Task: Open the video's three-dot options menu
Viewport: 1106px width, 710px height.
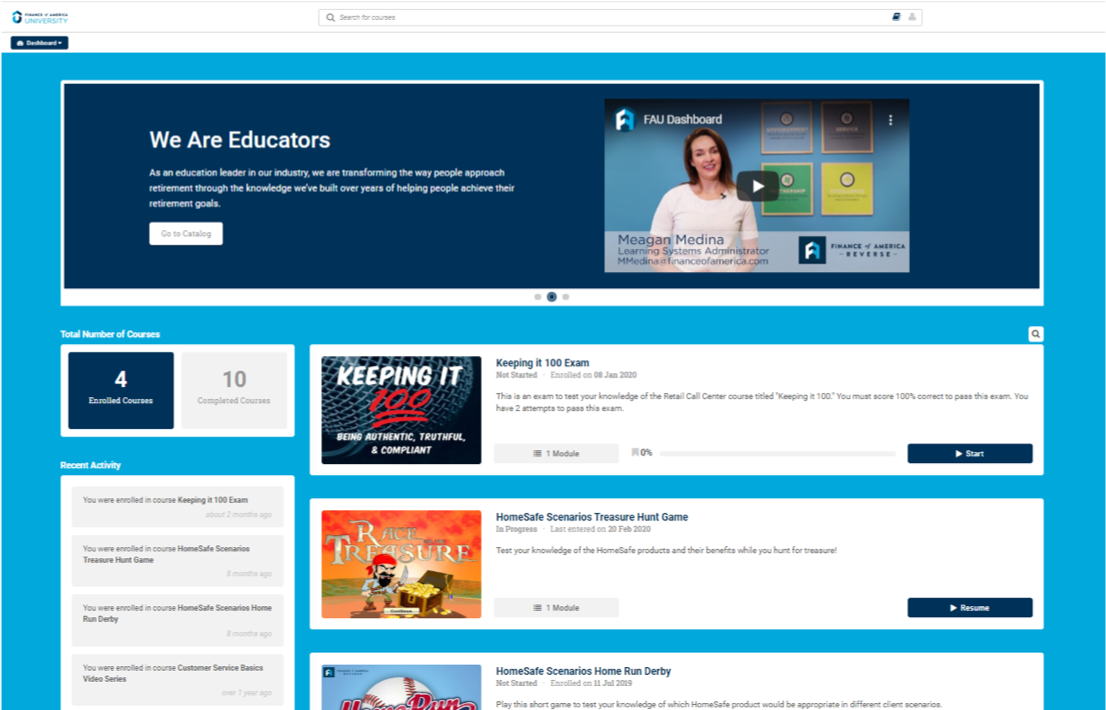Action: pyautogui.click(x=890, y=120)
